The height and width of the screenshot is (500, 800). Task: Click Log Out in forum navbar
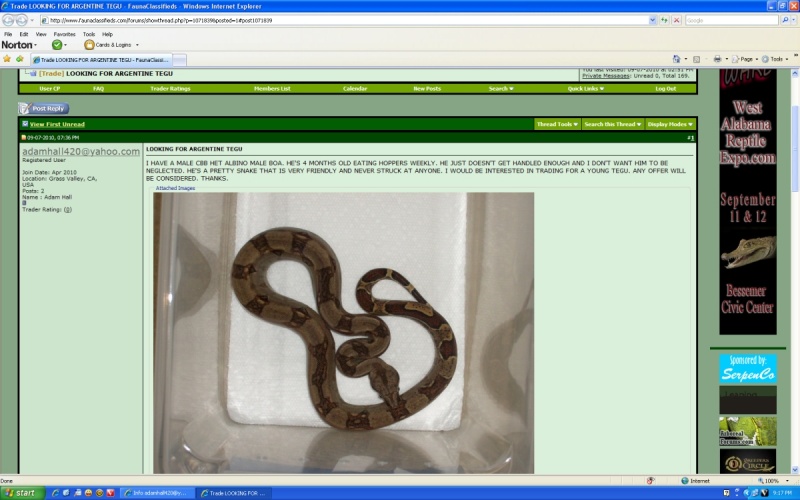666,89
